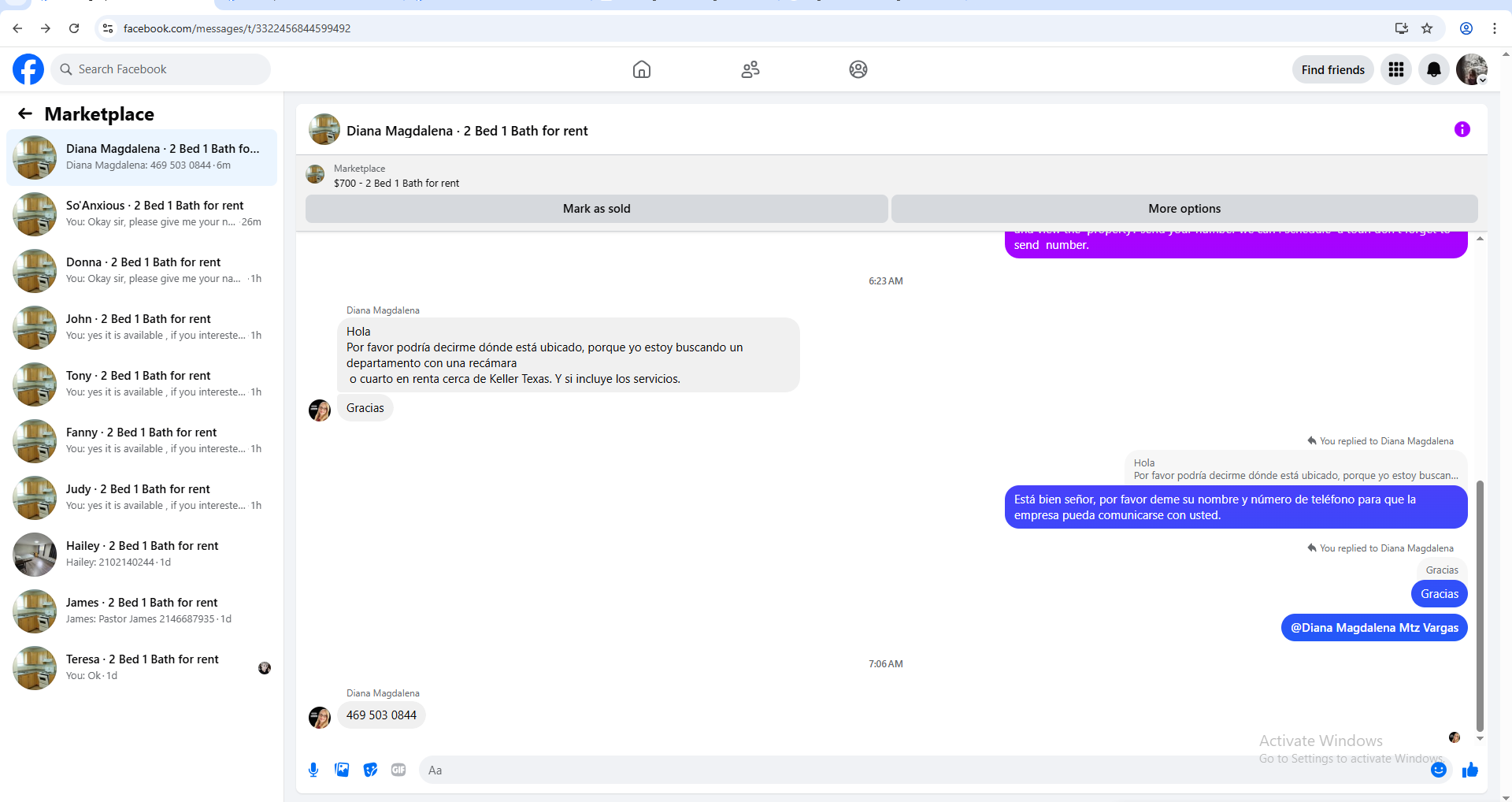Viewport: 1512px width, 802px height.
Task: Open Teresa conversation
Action: (142, 668)
